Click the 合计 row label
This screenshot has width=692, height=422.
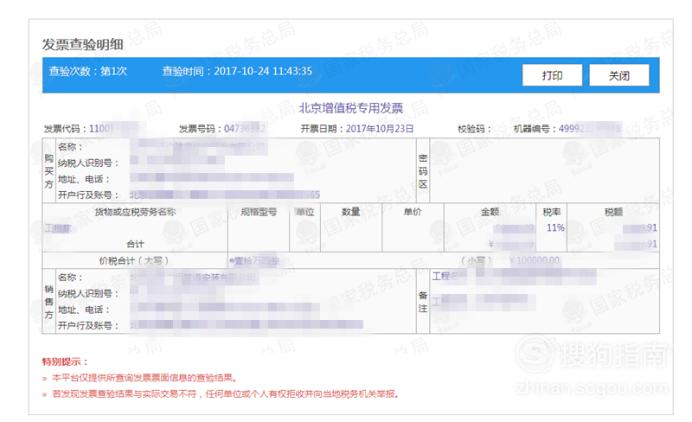point(135,244)
